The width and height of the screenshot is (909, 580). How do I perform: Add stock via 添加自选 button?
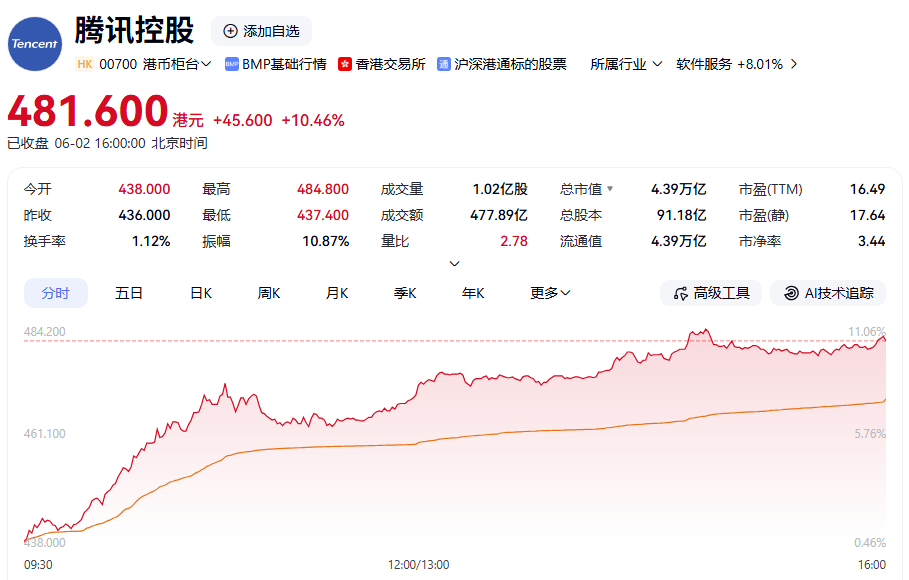(x=261, y=31)
